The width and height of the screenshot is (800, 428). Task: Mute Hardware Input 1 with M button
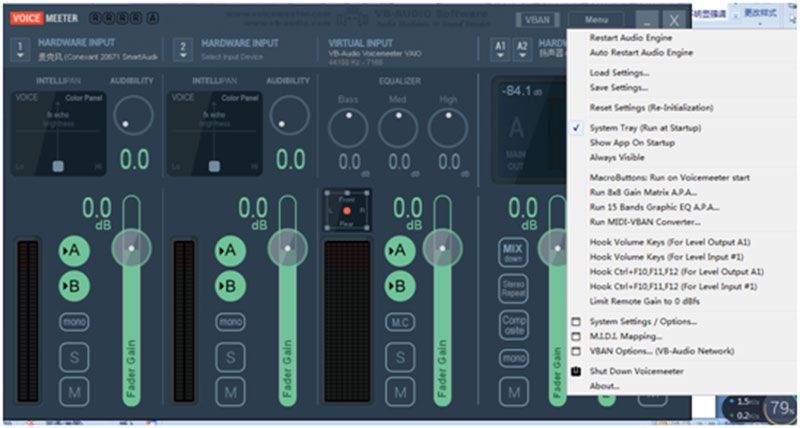coord(74,392)
